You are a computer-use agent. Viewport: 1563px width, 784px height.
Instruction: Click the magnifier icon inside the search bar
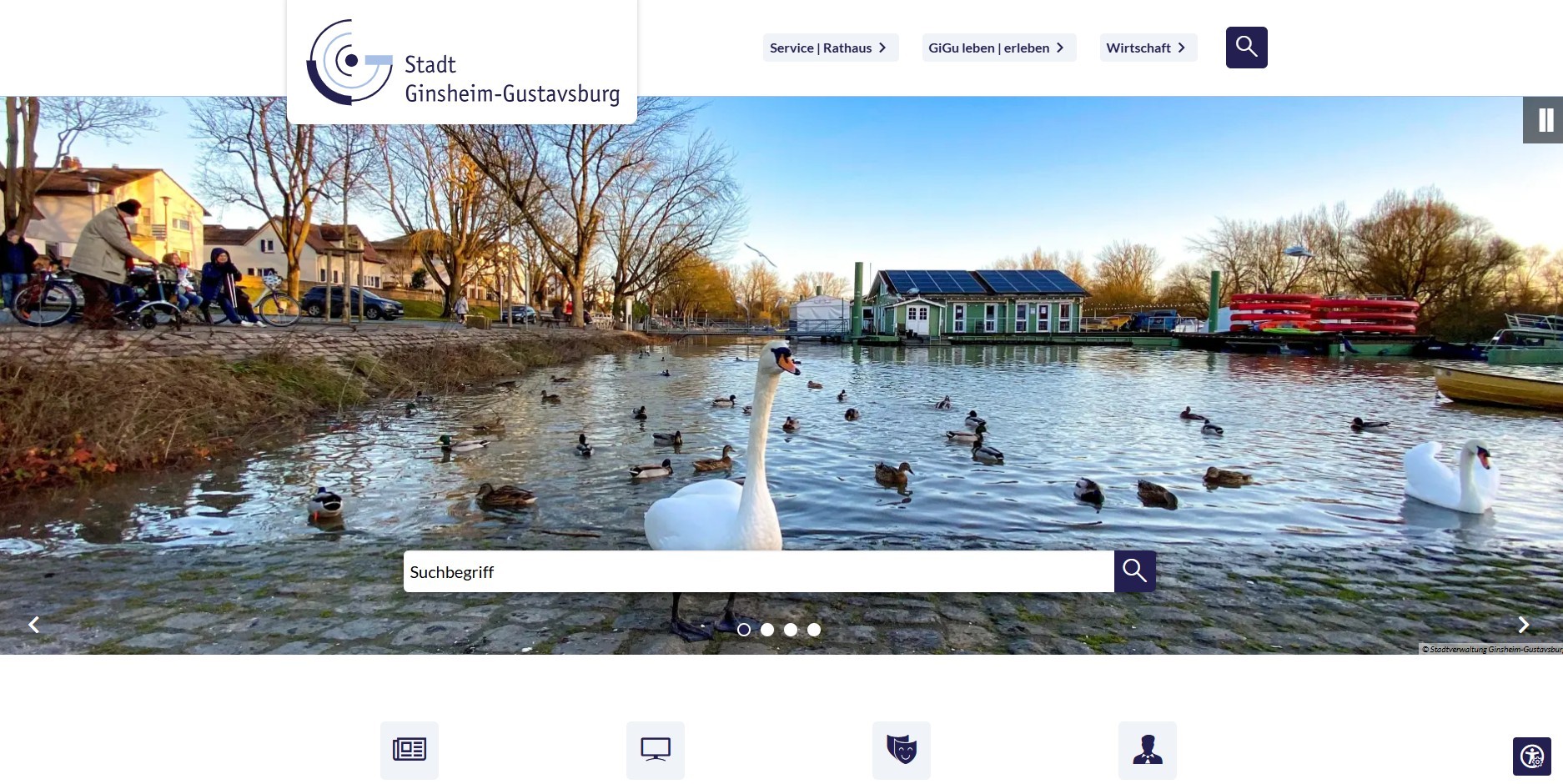coord(1134,571)
